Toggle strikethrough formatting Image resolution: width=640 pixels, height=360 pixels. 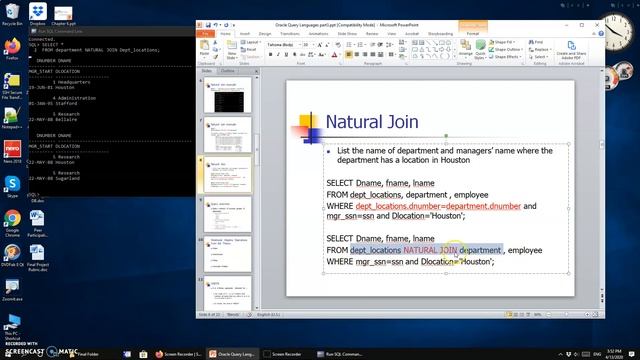302,54
